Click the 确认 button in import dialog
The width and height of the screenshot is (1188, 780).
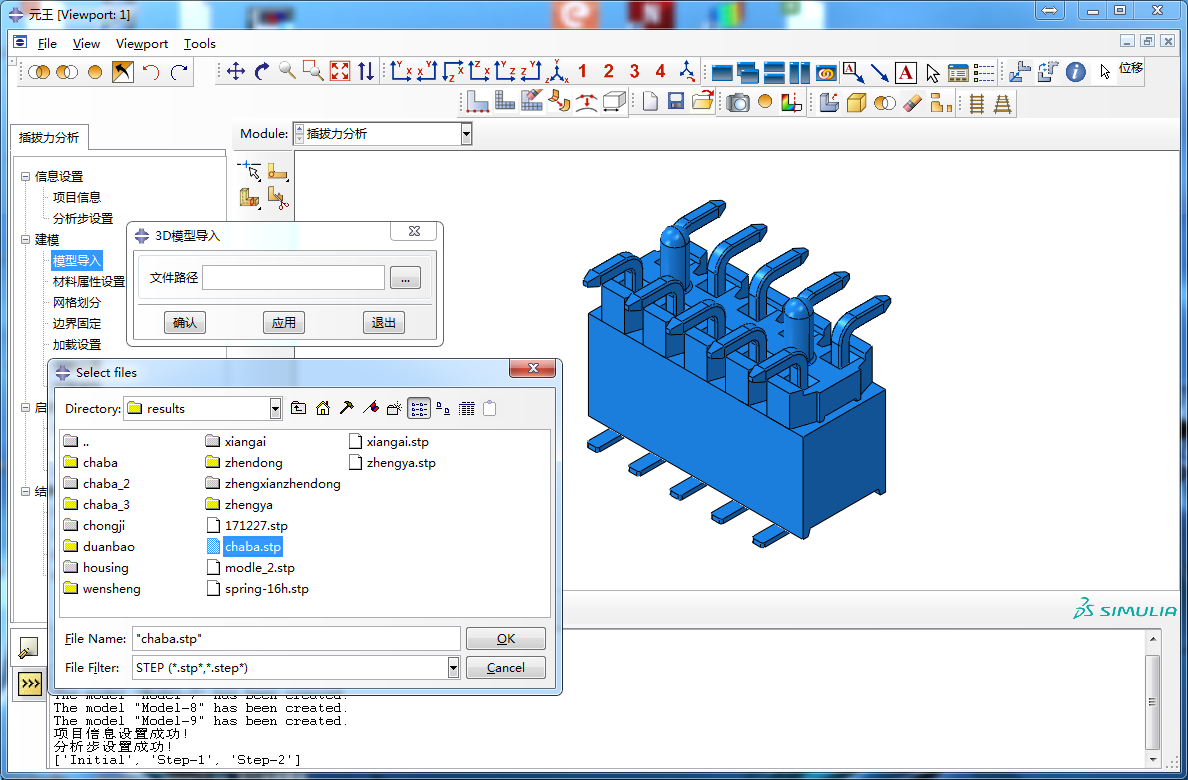(x=185, y=322)
